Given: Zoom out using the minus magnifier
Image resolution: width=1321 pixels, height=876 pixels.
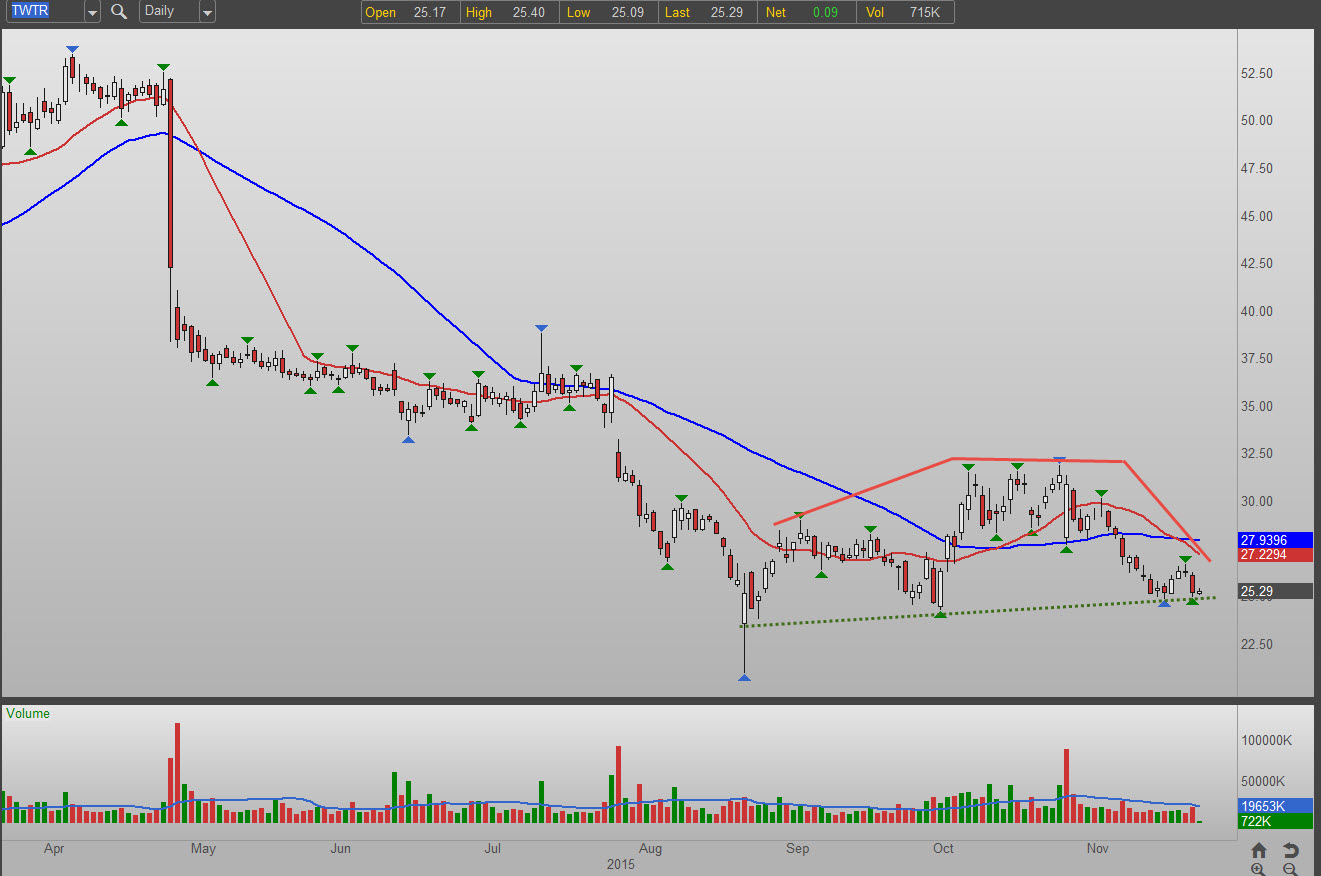Looking at the screenshot, I should coord(1291,869).
